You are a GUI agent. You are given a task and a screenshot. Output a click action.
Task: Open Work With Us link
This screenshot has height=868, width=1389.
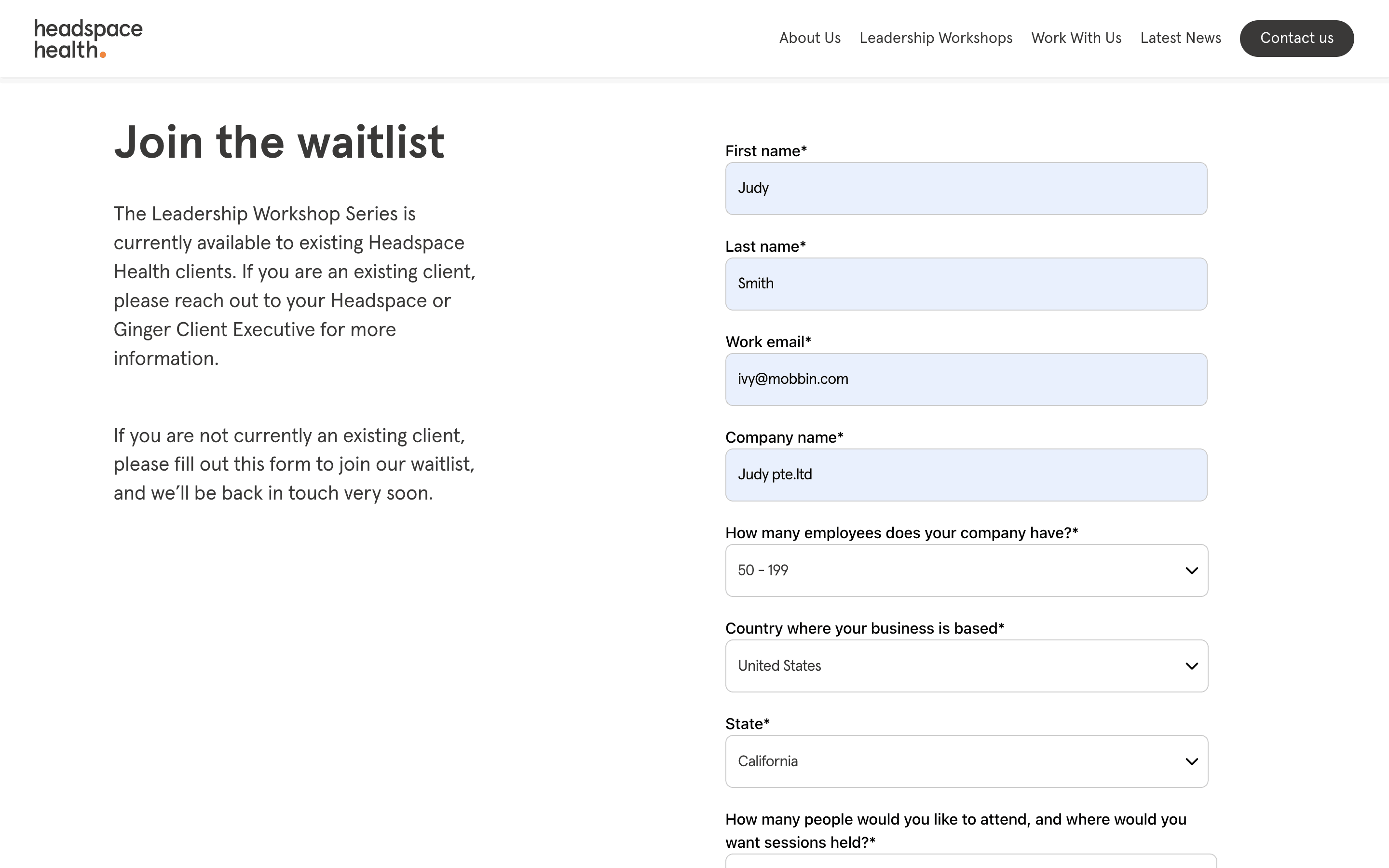pyautogui.click(x=1076, y=38)
